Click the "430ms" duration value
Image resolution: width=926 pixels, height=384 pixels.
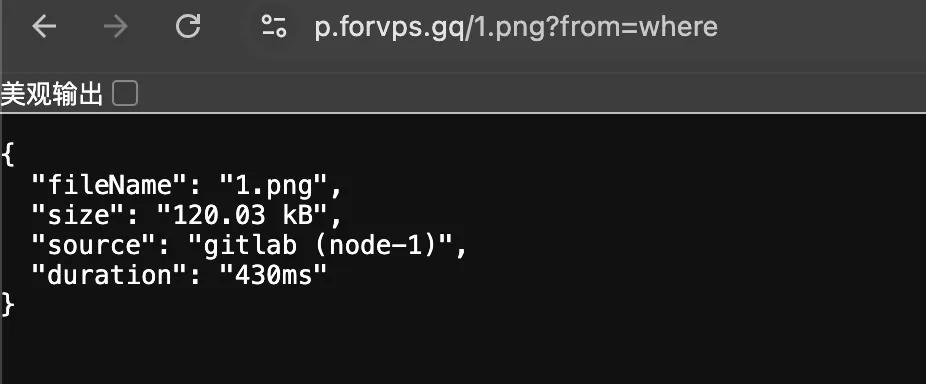[x=273, y=275]
